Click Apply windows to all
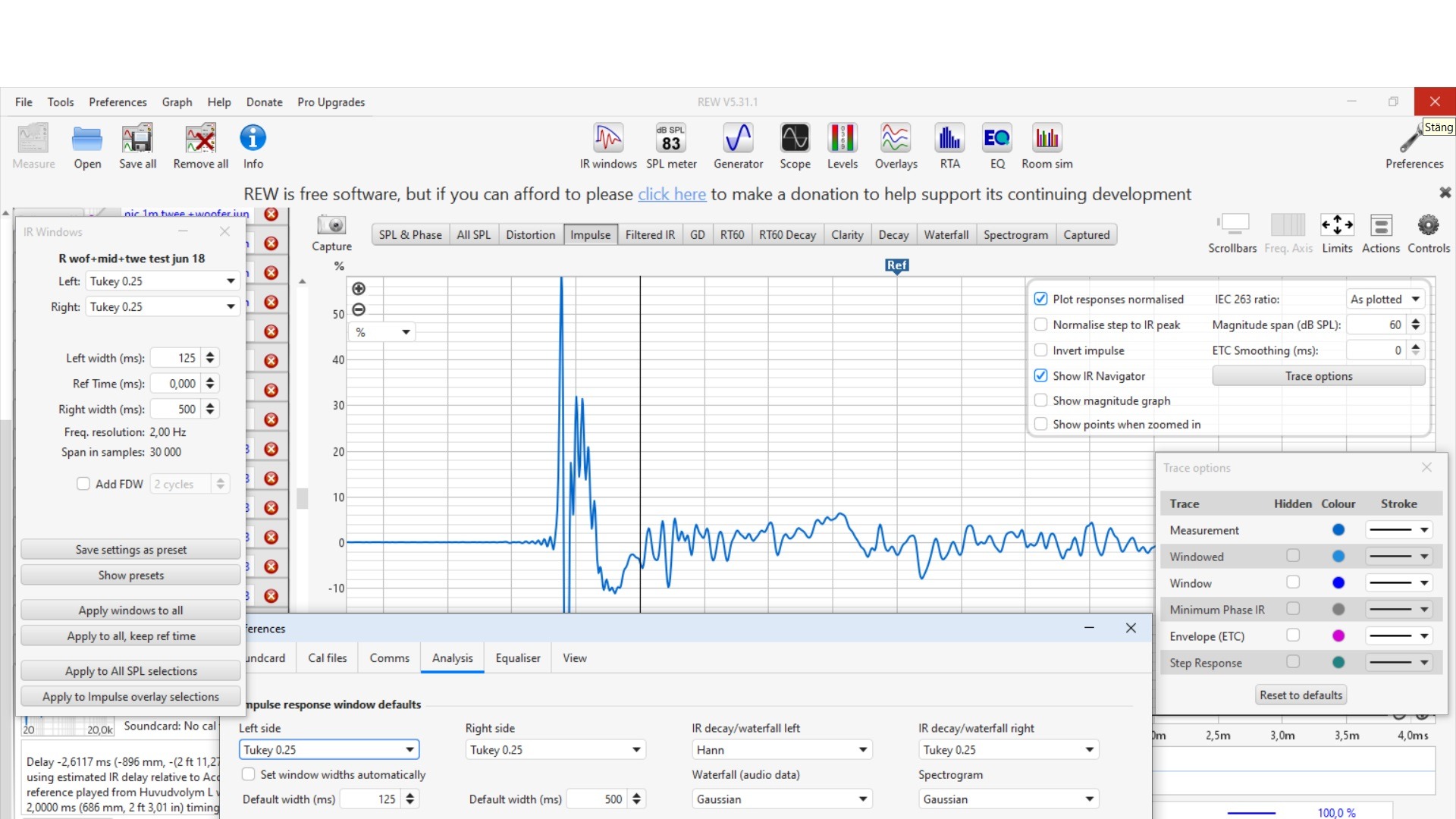Viewport: 1456px width, 819px height. click(130, 610)
